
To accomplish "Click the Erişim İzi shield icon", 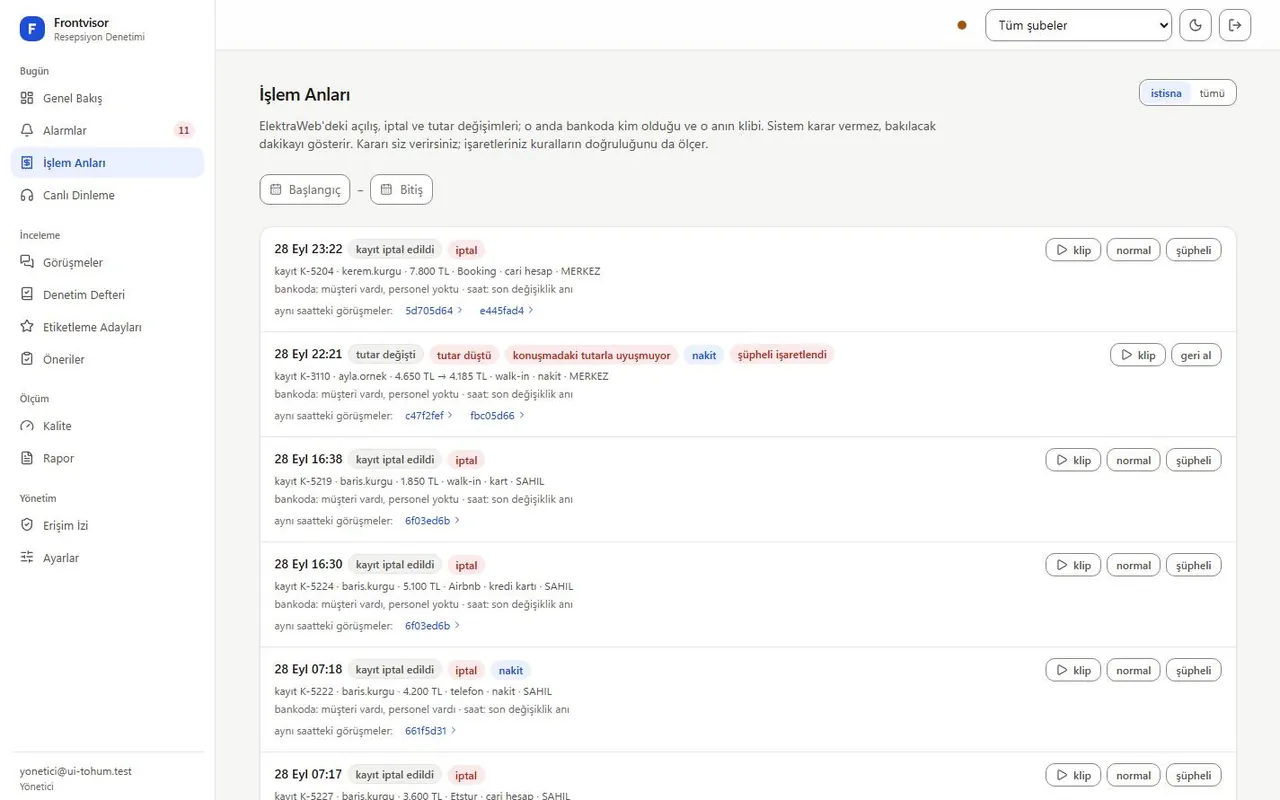I will [x=27, y=525].
